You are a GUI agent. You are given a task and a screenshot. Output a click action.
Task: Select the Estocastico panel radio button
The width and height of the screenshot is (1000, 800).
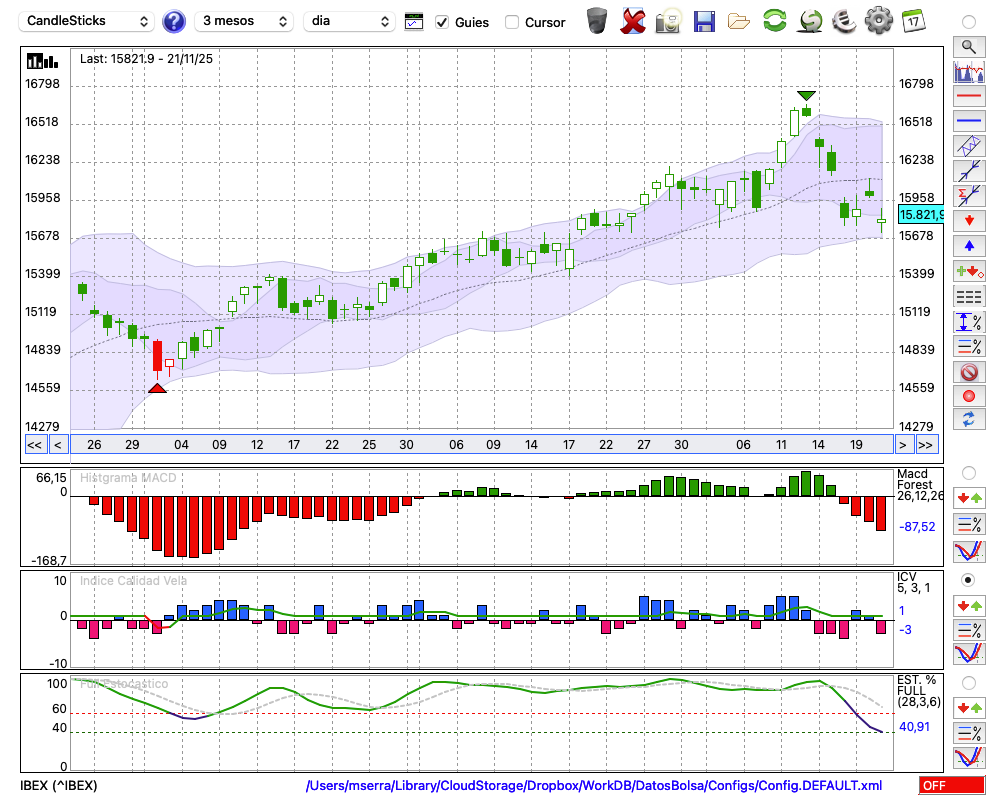tap(969, 683)
